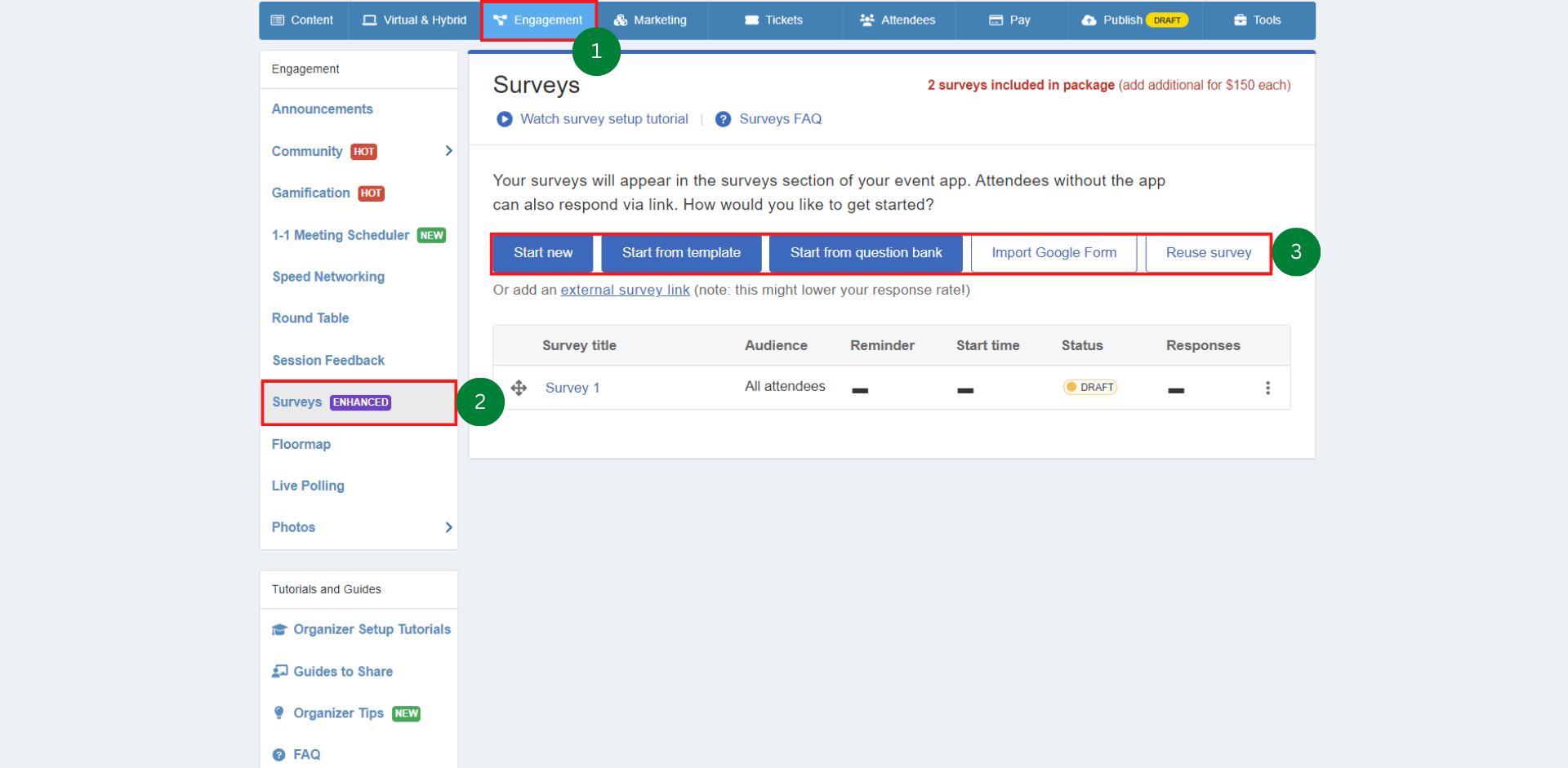The width and height of the screenshot is (1568, 768).
Task: Click the drag handle icon next to Survey 1
Action: (519, 388)
